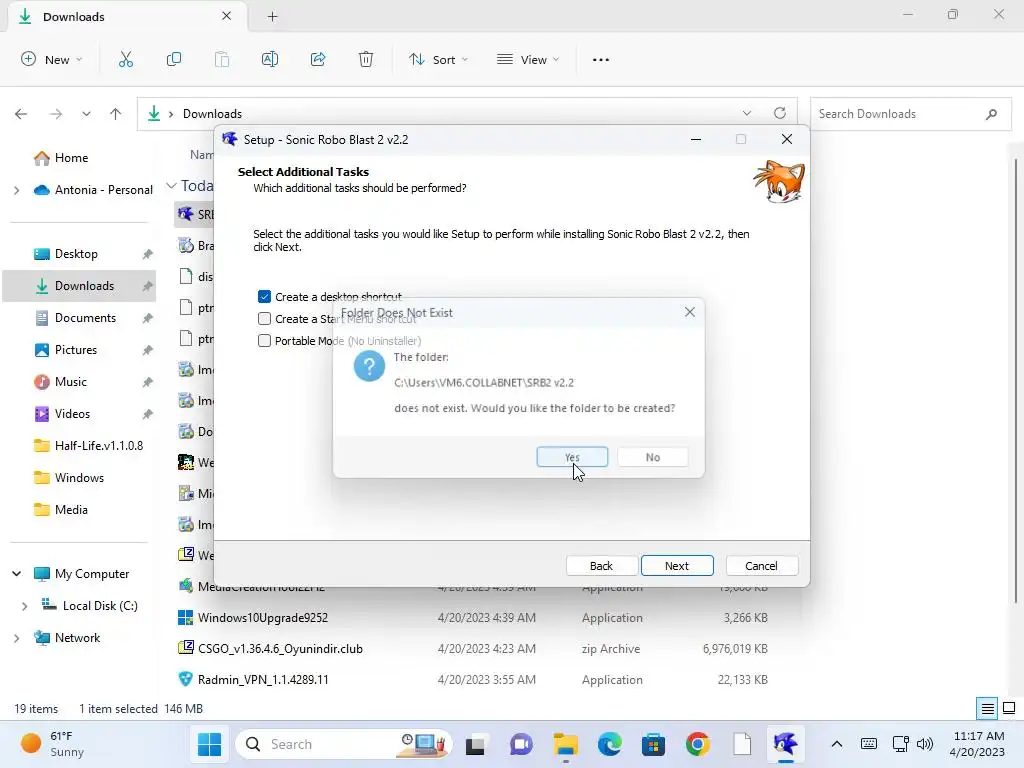Click the Paste clipboard icon

(222, 59)
